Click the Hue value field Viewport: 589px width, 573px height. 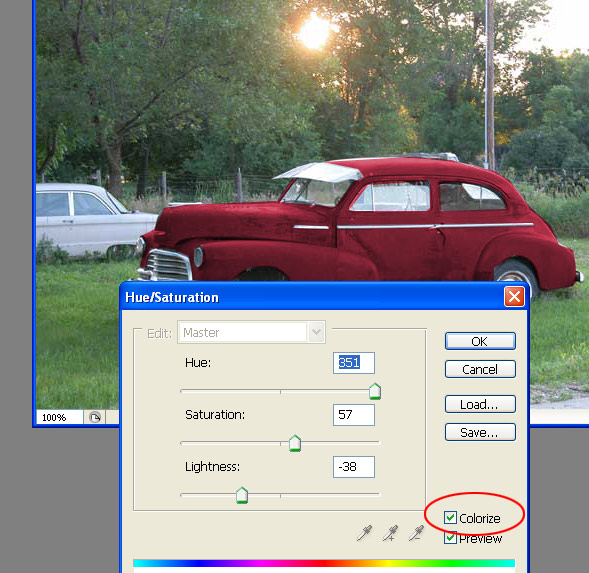[x=353, y=363]
